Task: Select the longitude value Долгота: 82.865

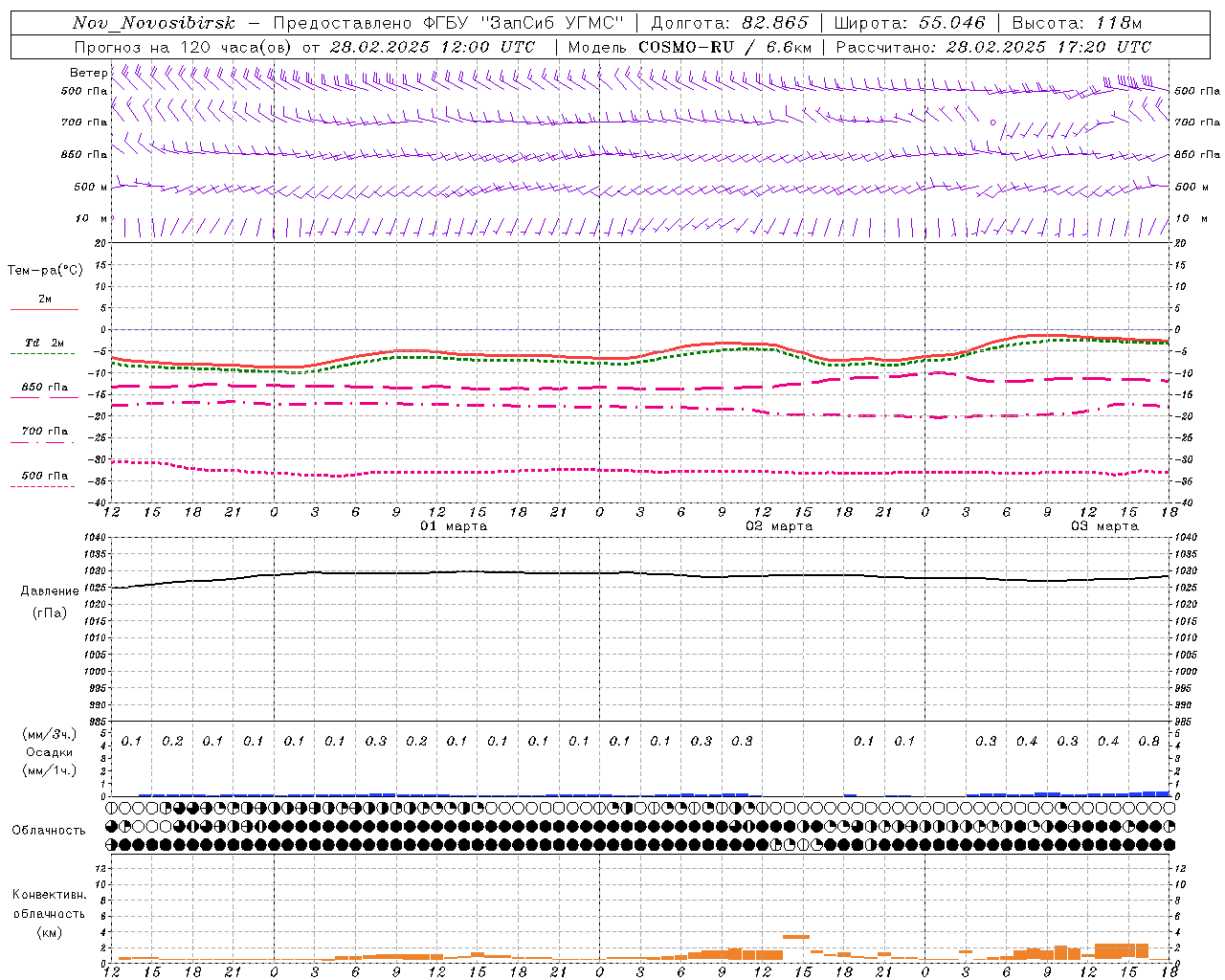Action: 729,24
